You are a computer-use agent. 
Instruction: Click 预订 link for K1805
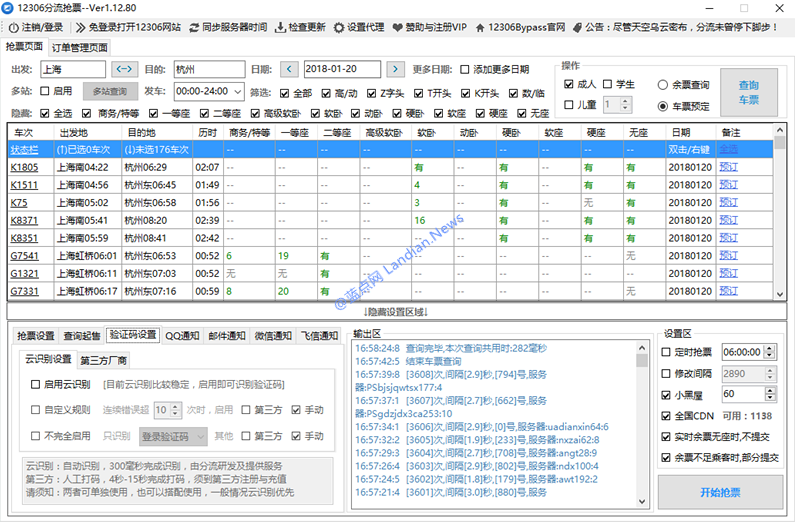729,167
